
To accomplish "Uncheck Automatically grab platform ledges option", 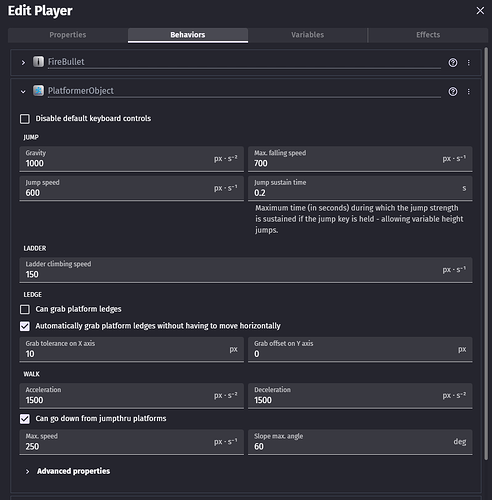I will 25,326.
